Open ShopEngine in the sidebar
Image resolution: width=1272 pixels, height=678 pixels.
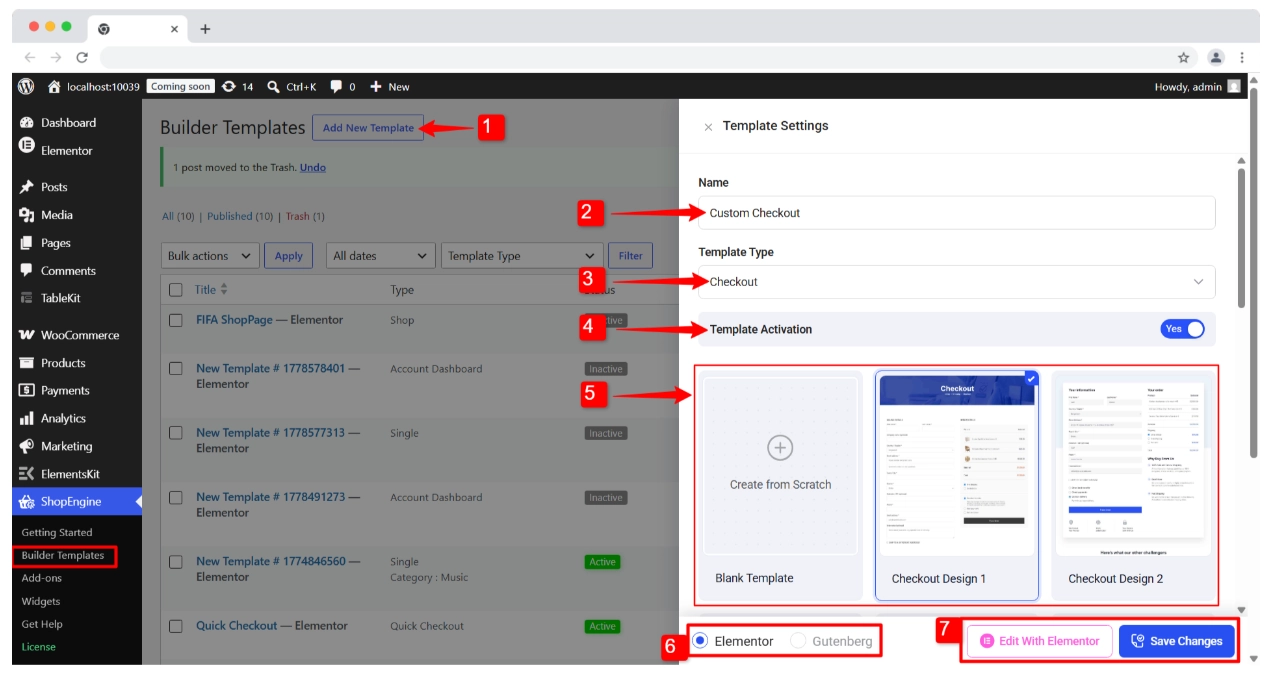coord(71,502)
